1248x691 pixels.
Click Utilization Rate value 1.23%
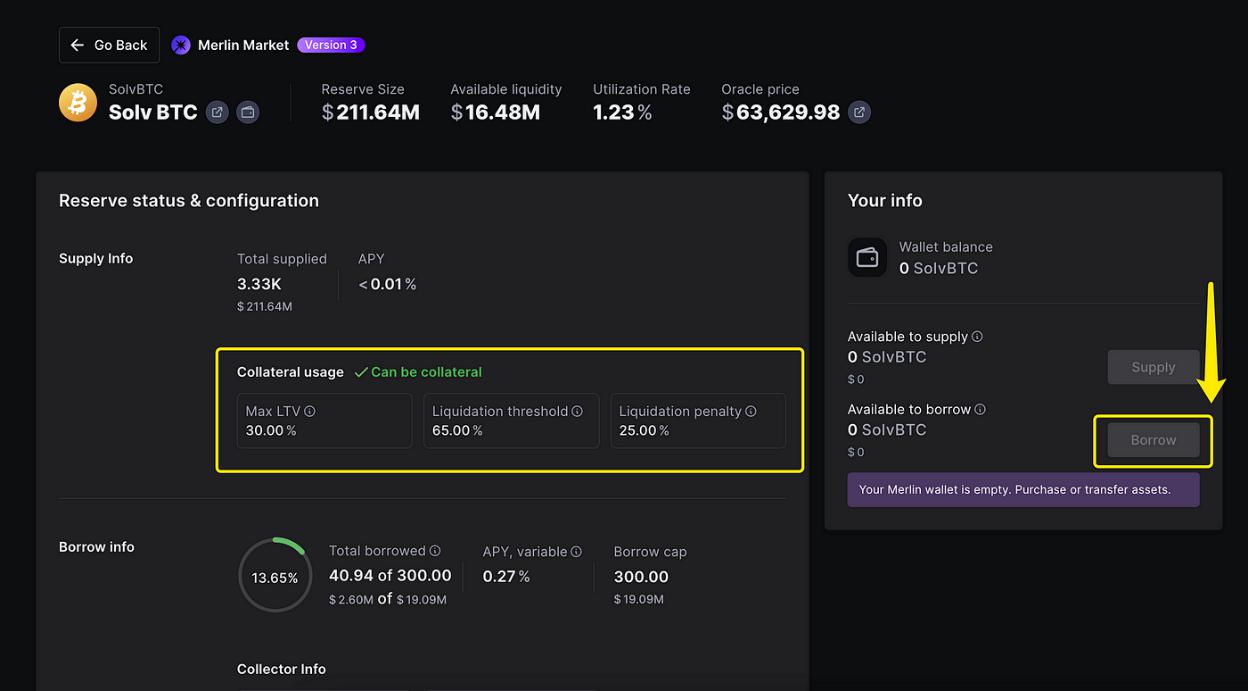pyautogui.click(x=622, y=112)
